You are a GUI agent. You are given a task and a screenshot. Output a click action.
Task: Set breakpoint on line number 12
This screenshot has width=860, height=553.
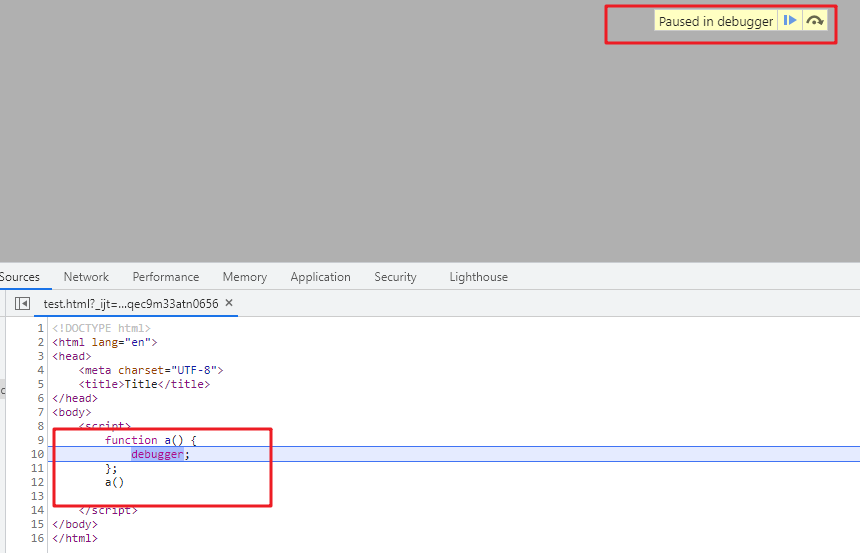pos(37,482)
